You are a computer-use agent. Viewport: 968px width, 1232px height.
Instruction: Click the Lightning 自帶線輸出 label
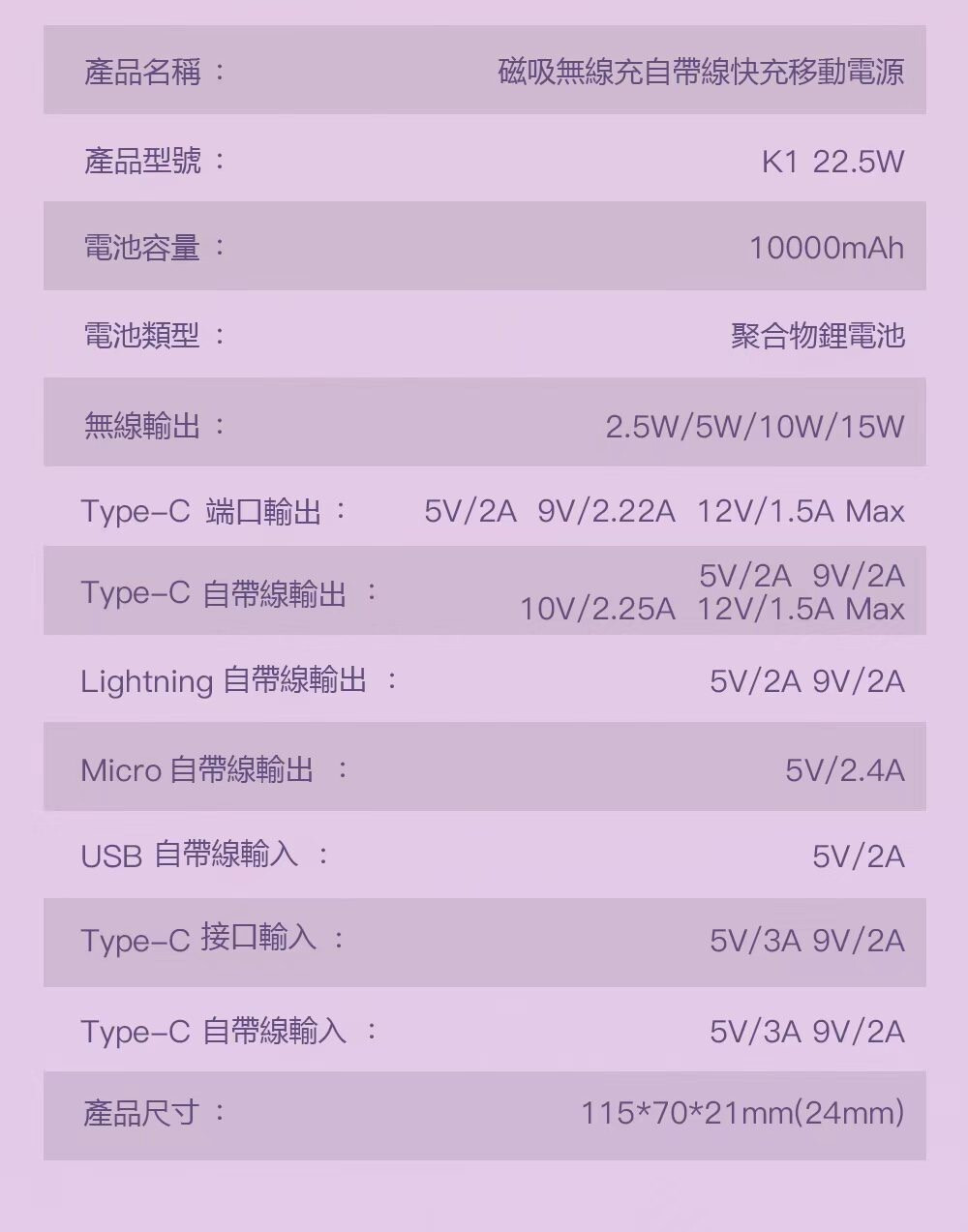click(224, 681)
